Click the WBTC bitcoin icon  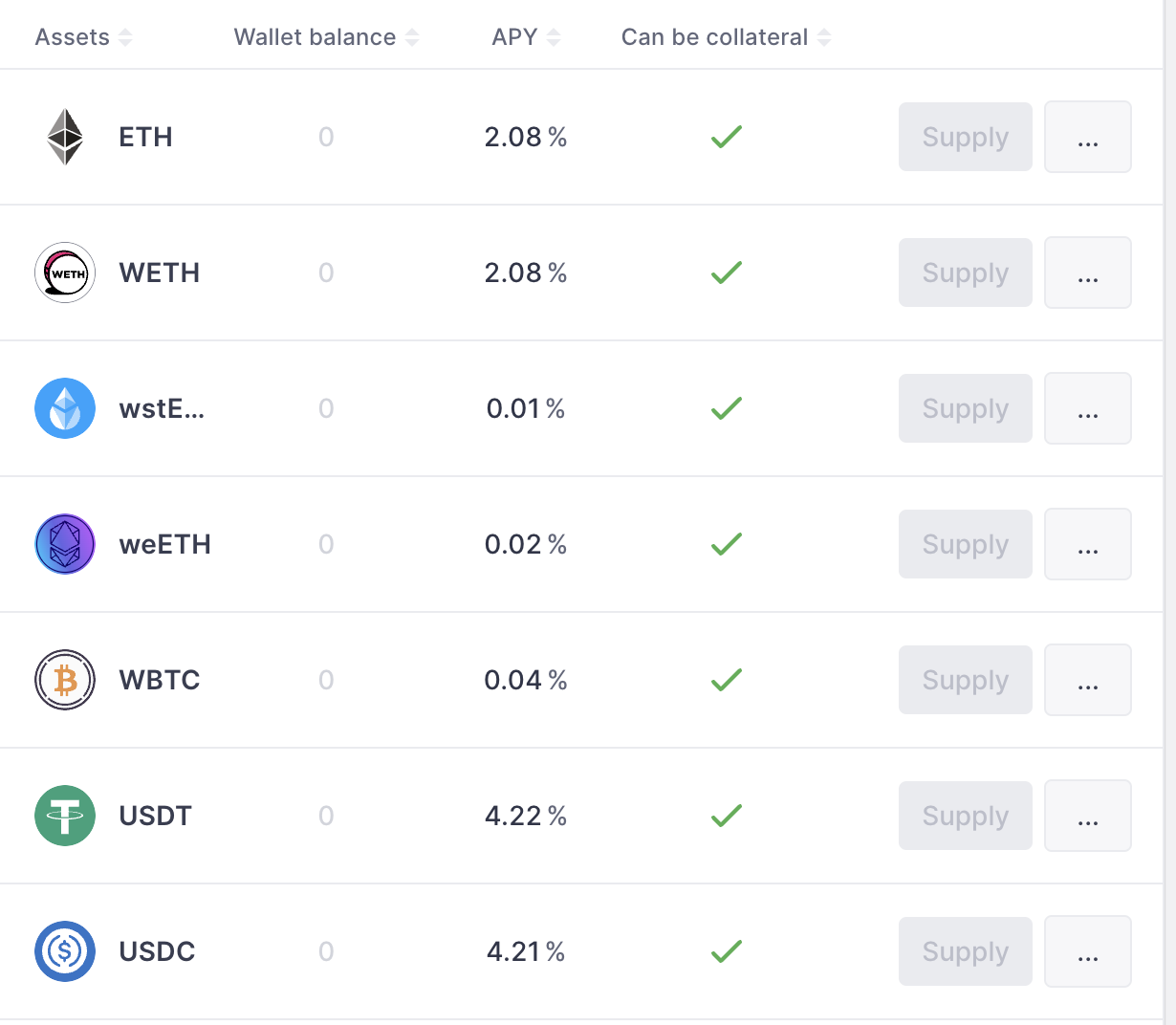[65, 680]
